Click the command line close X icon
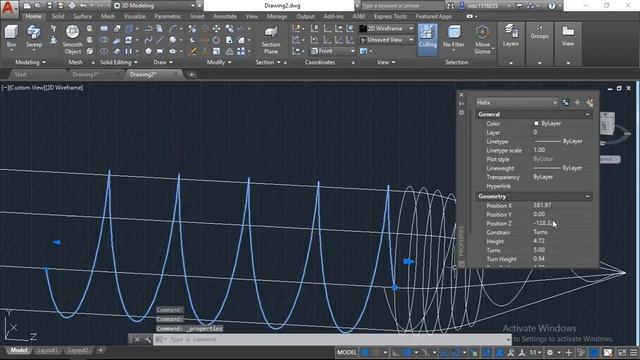Image resolution: width=640 pixels, height=360 pixels. (138, 340)
